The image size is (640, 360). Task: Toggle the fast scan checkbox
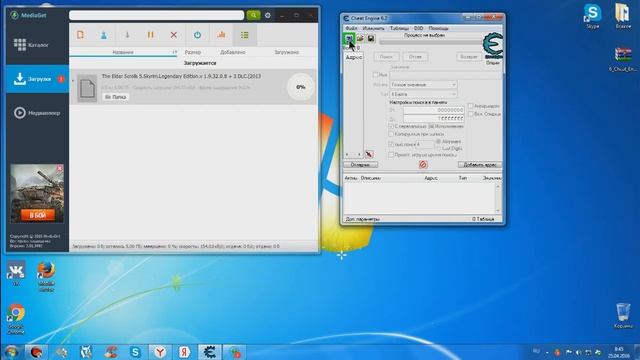(391, 144)
